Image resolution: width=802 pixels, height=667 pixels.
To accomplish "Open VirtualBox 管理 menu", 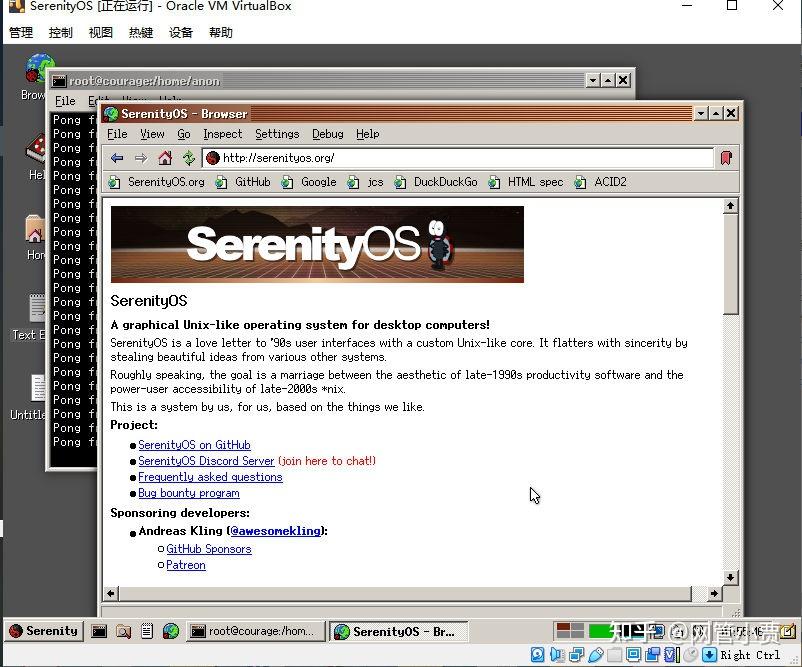I will (x=21, y=33).
